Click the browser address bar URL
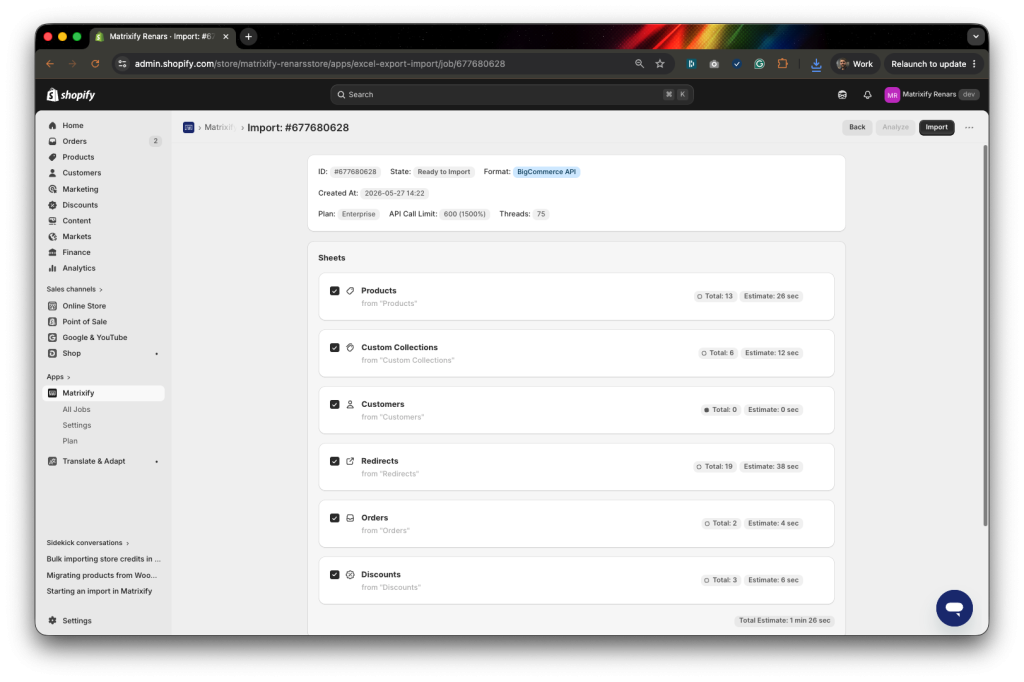 pos(319,64)
